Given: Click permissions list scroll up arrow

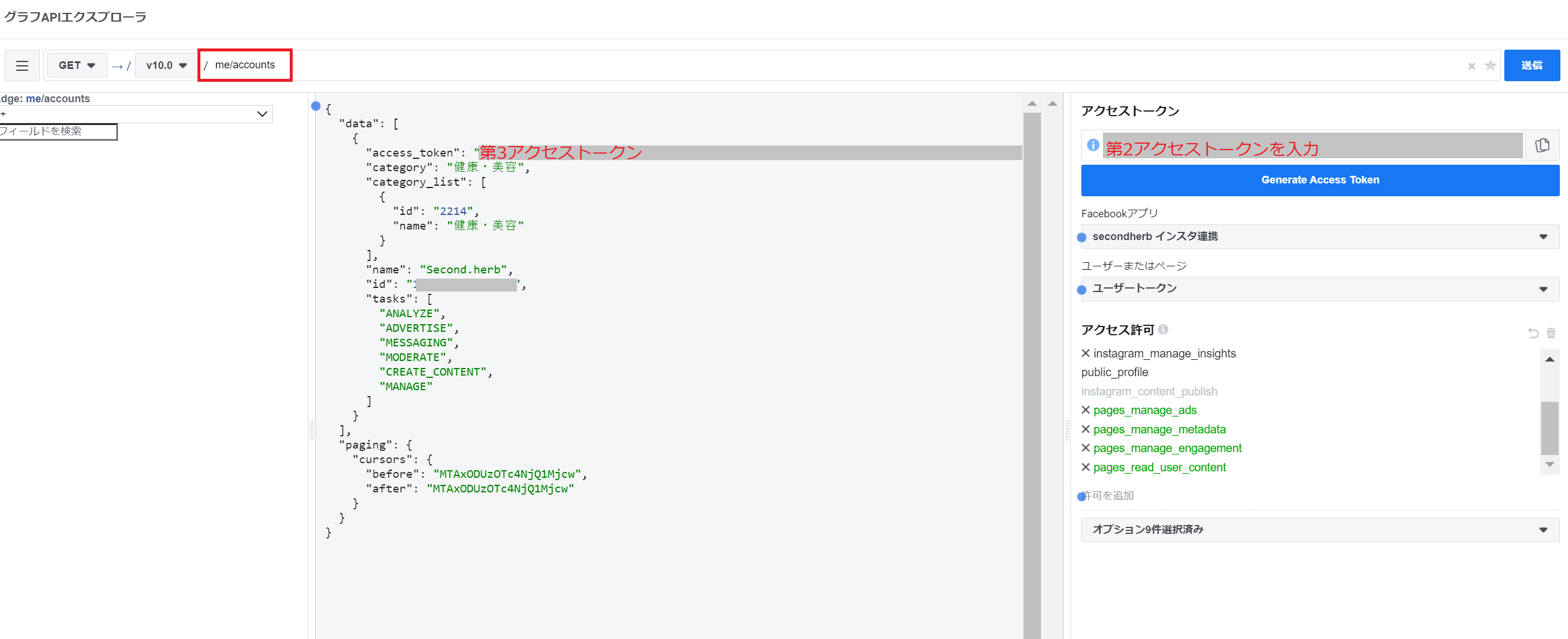Looking at the screenshot, I should tap(1550, 359).
